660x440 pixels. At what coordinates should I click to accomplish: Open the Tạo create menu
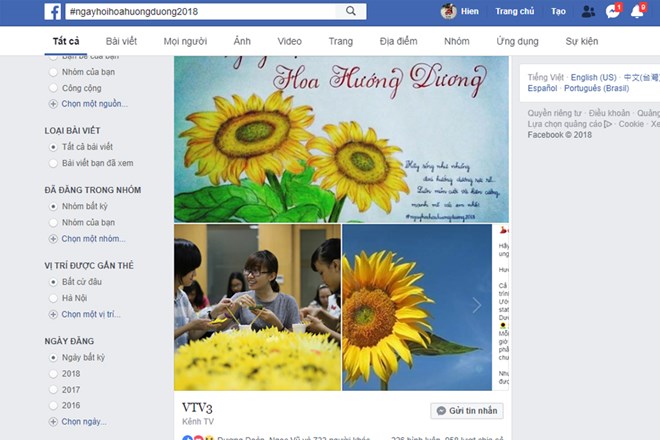[x=558, y=11]
